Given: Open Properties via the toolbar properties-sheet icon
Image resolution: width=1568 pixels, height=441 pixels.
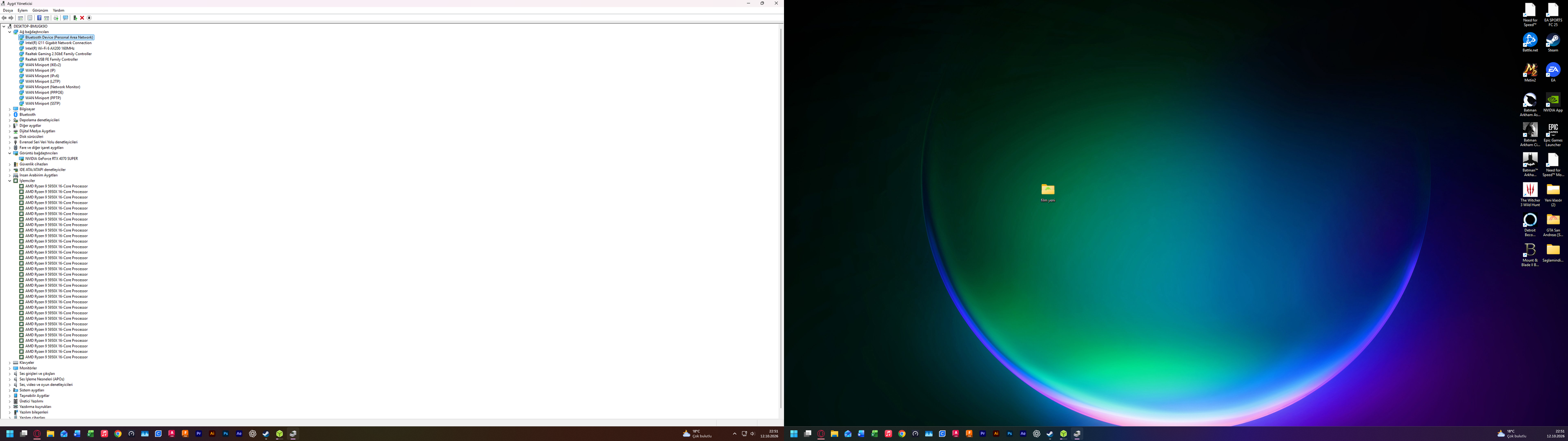Looking at the screenshot, I should 30,18.
